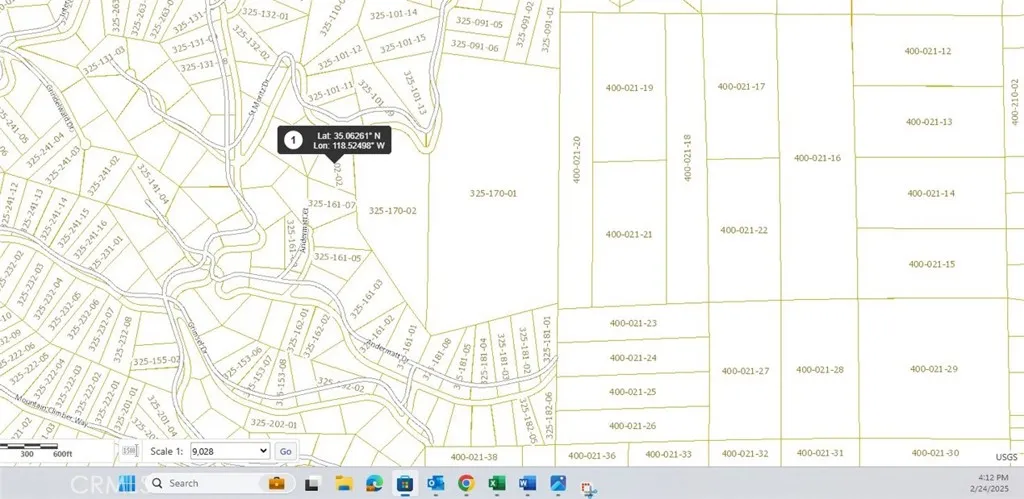Launch Microsoft Edge from the taskbar
Screen dimensions: 1024x499
(x=374, y=483)
